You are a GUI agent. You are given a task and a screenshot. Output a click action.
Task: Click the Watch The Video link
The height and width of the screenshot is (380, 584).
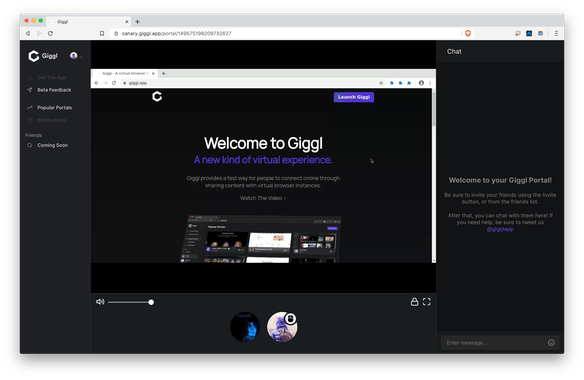(x=263, y=198)
